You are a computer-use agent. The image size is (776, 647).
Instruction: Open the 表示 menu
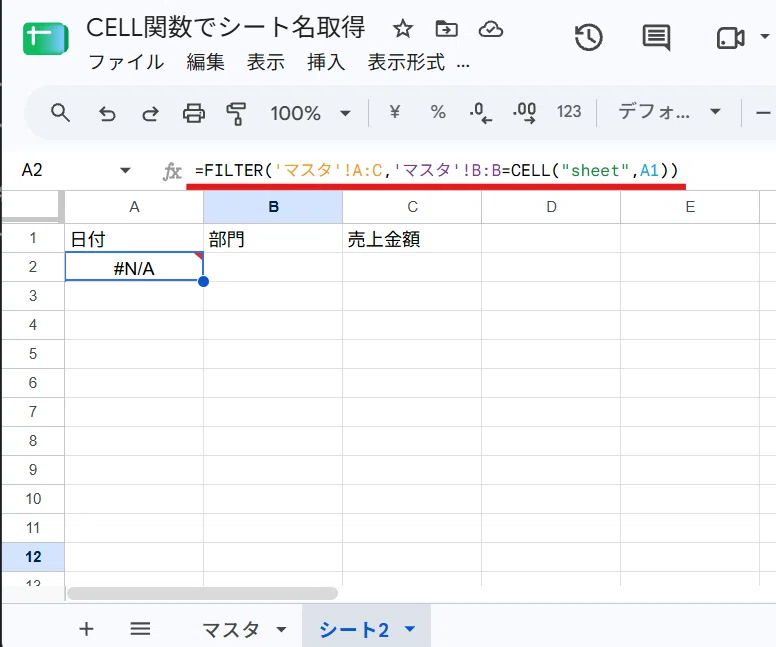coord(266,63)
